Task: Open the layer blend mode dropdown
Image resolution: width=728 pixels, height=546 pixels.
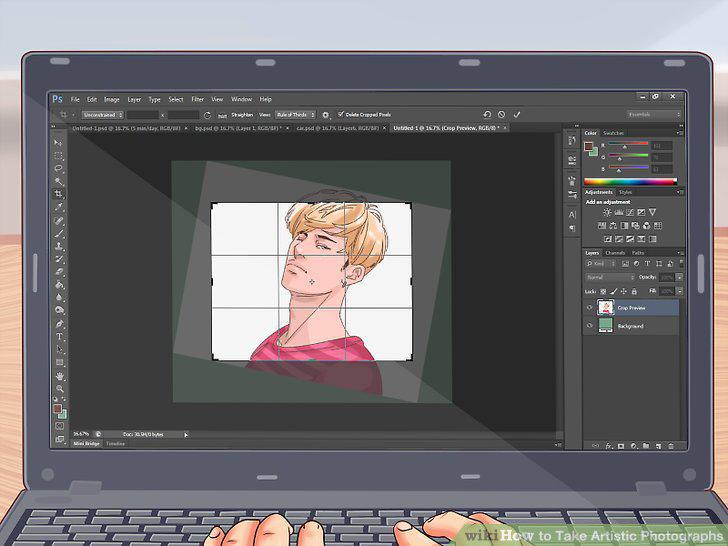Action: (x=610, y=277)
